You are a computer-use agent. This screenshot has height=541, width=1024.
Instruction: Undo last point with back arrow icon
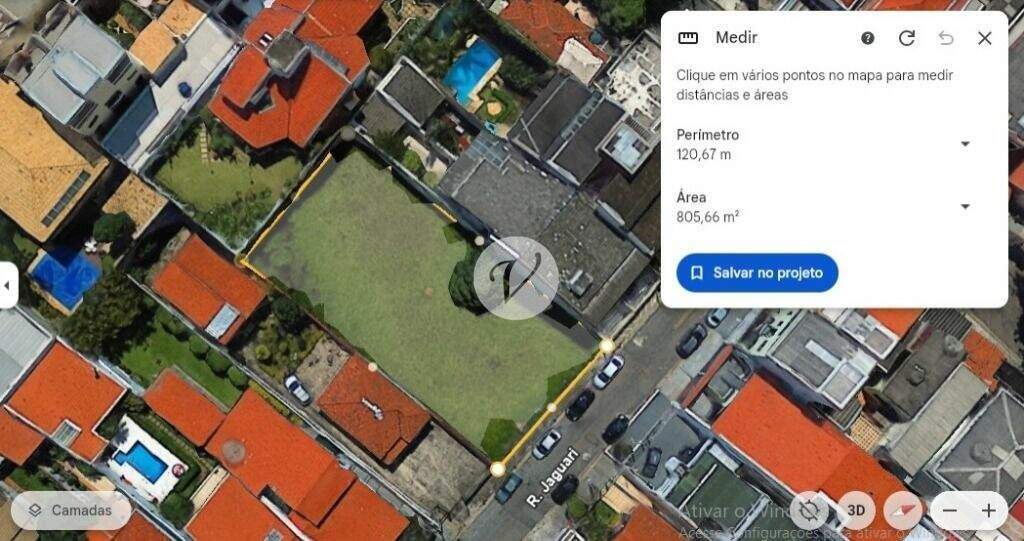coord(946,38)
